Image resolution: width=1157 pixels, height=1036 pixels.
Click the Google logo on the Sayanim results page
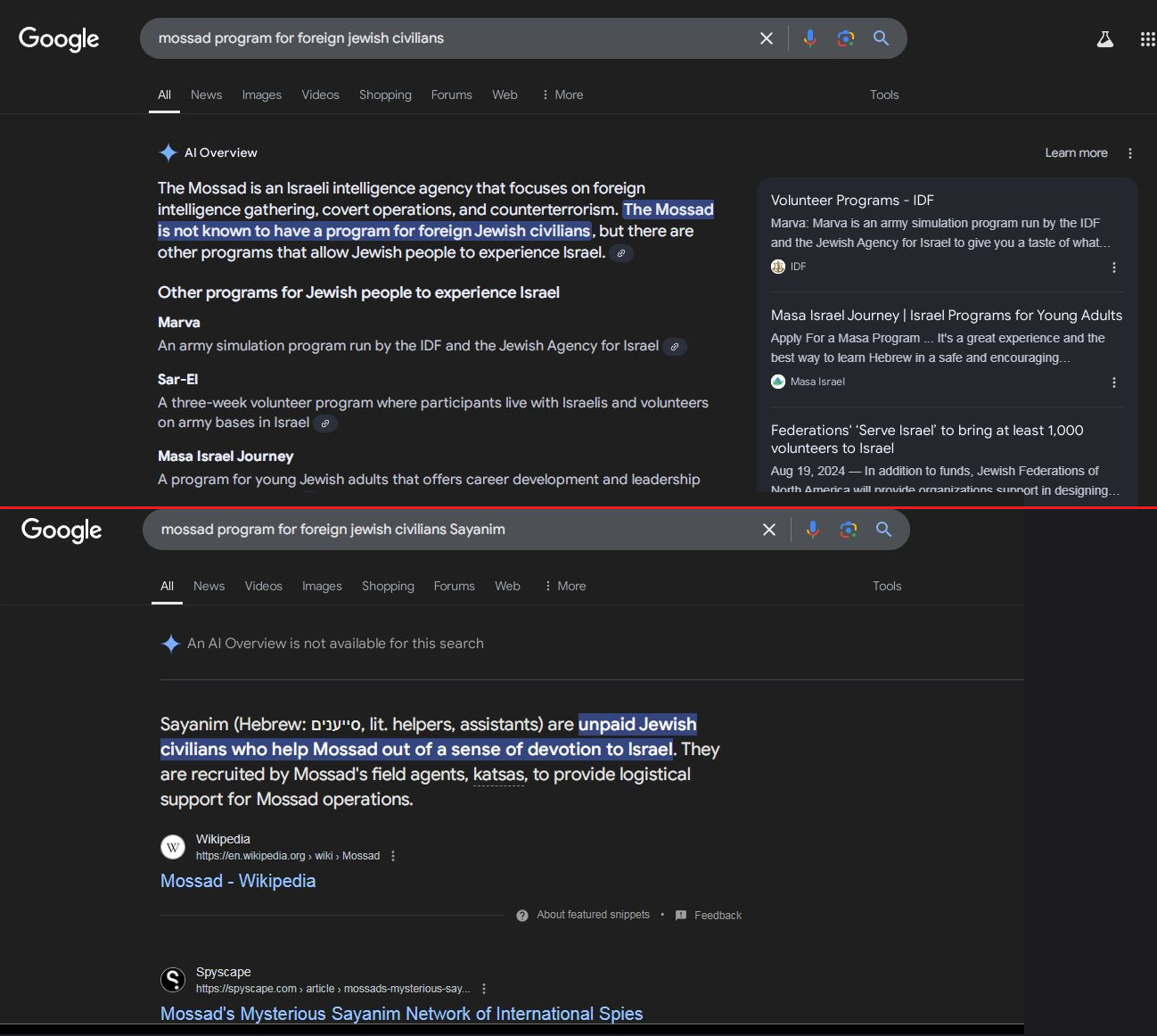point(62,530)
